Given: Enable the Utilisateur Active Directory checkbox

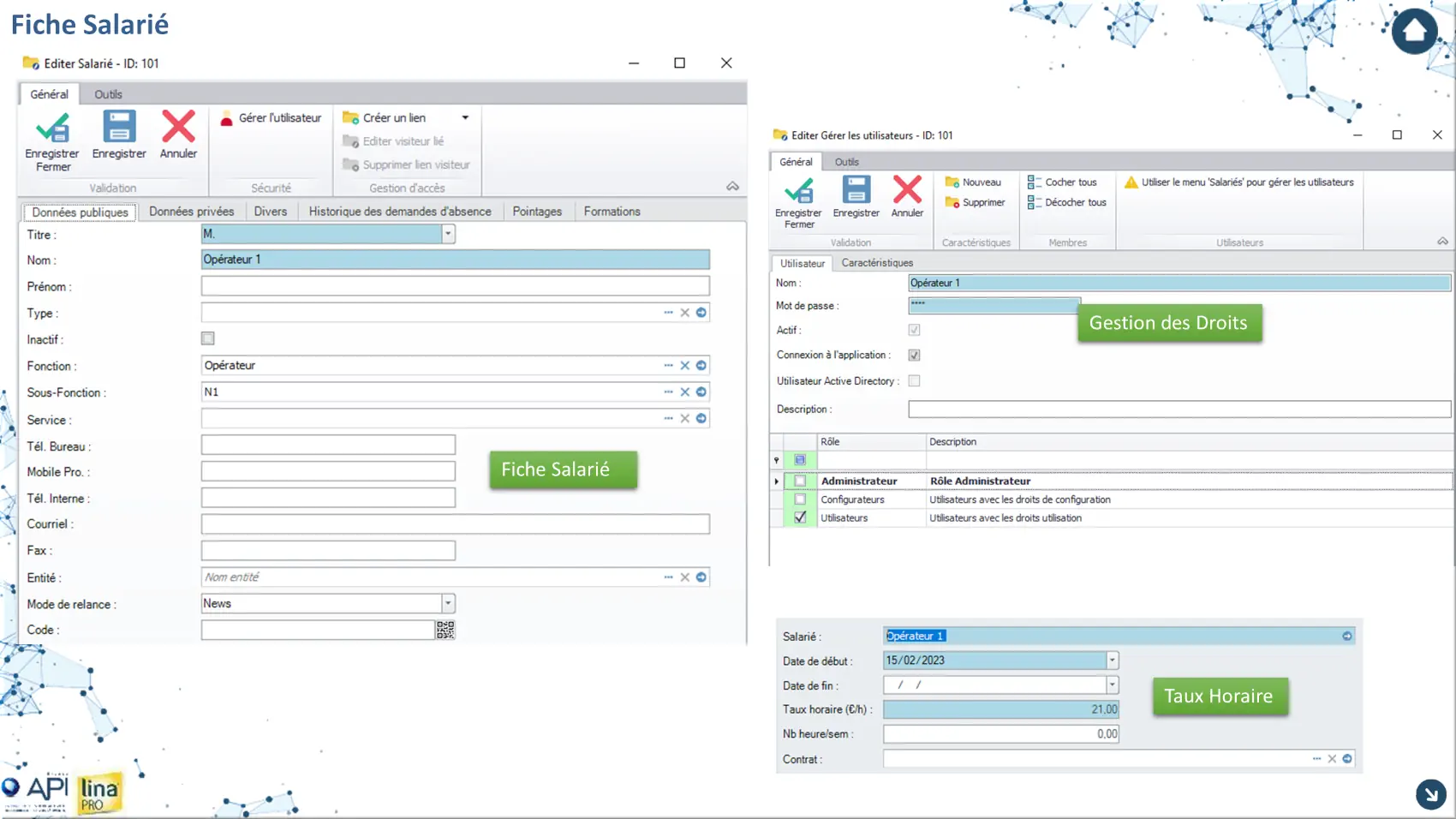Looking at the screenshot, I should (x=915, y=381).
